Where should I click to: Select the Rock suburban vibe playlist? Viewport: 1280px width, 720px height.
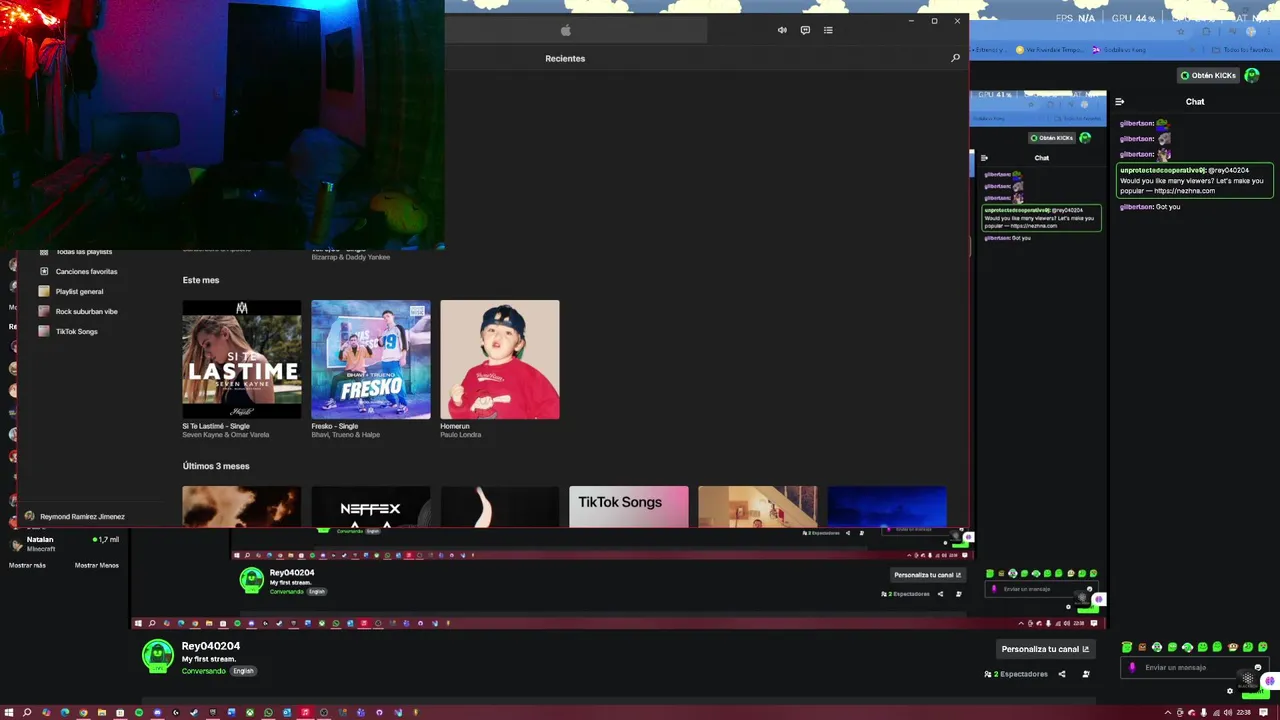coord(86,311)
